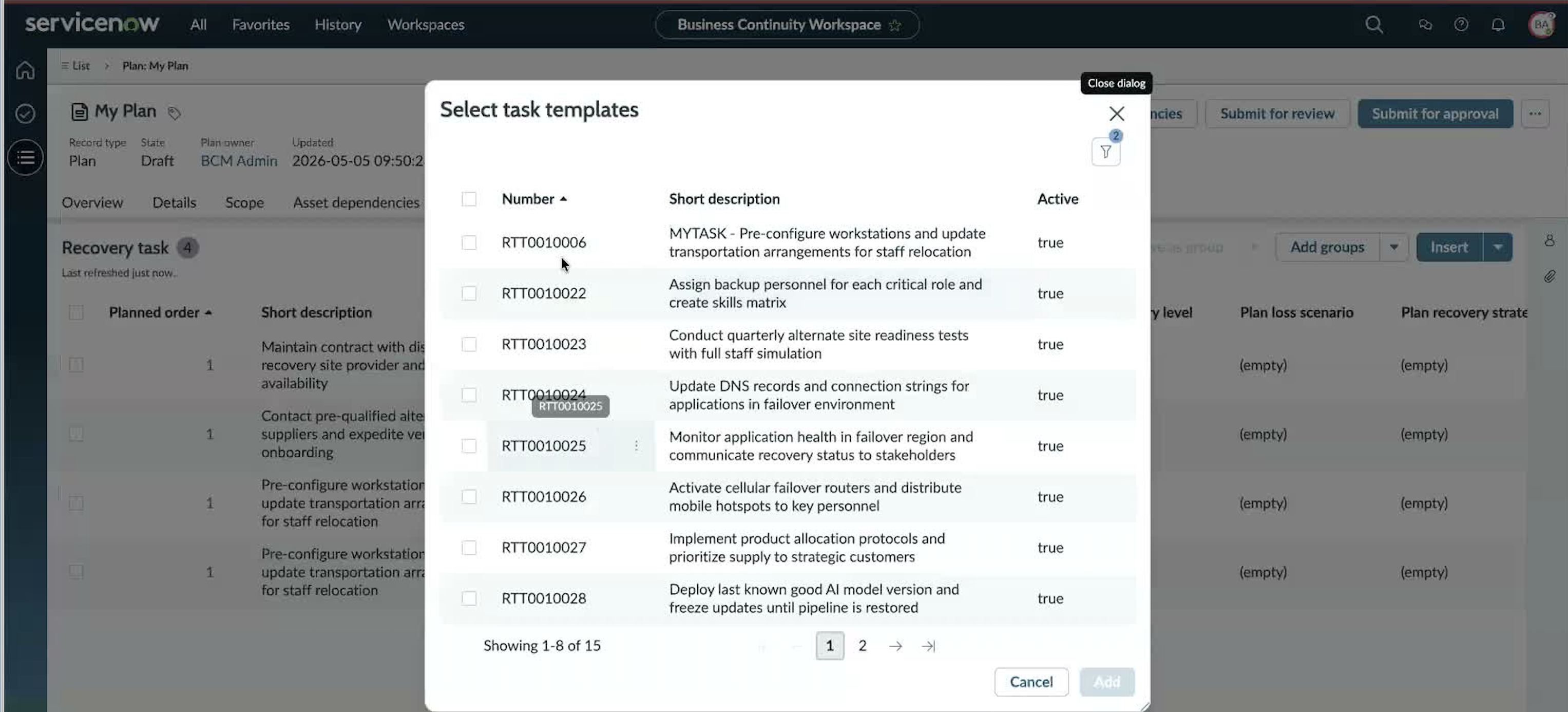Open global search magnifier icon
The height and width of the screenshot is (712, 1568).
click(1374, 25)
